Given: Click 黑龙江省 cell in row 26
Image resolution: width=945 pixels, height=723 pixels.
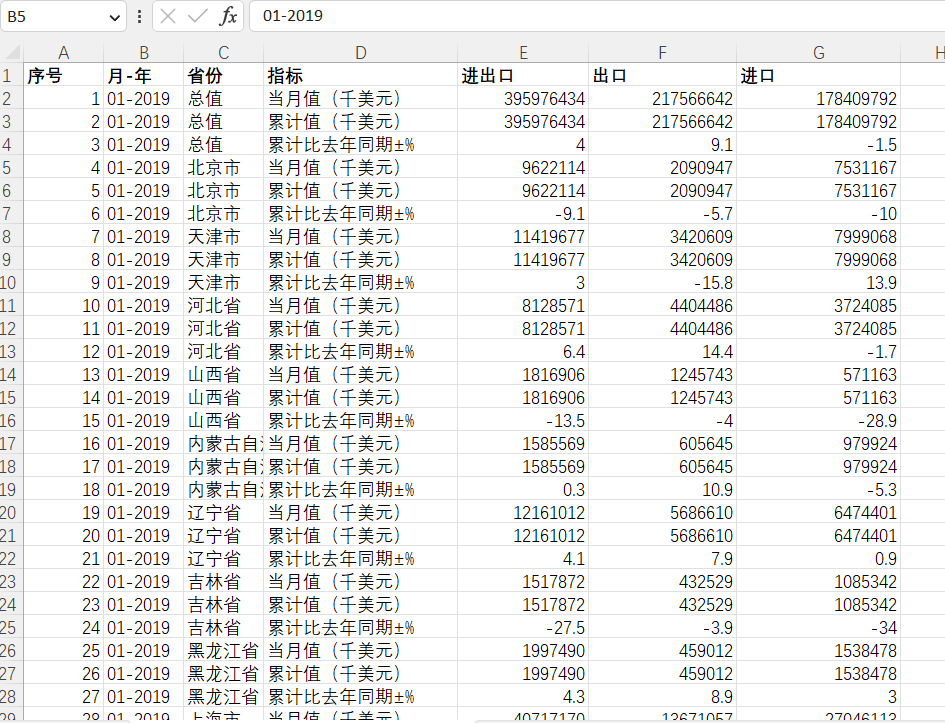Looking at the screenshot, I should (224, 651).
